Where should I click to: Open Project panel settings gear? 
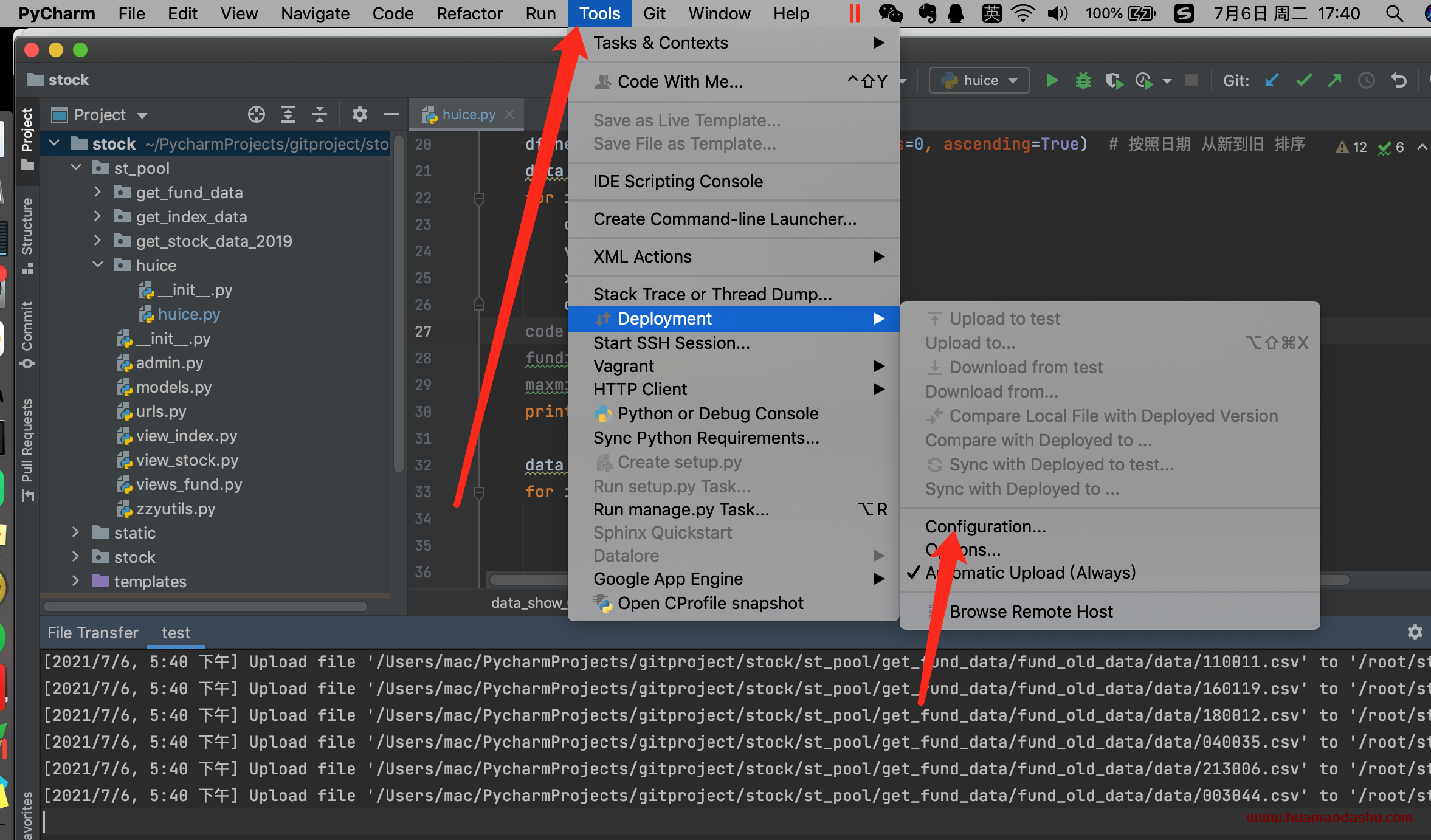point(359,114)
